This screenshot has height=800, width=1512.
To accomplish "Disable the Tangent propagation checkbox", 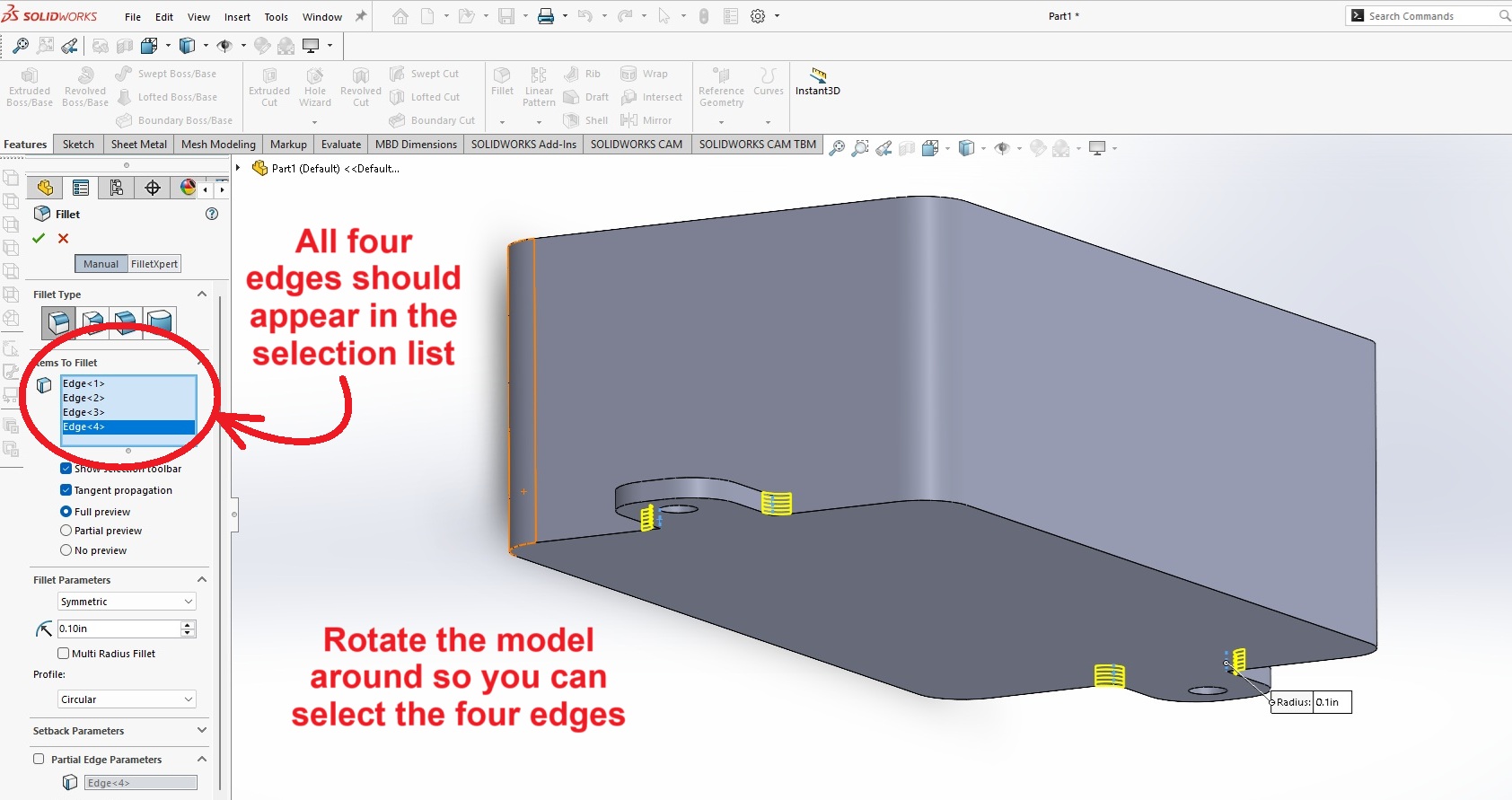I will [66, 490].
